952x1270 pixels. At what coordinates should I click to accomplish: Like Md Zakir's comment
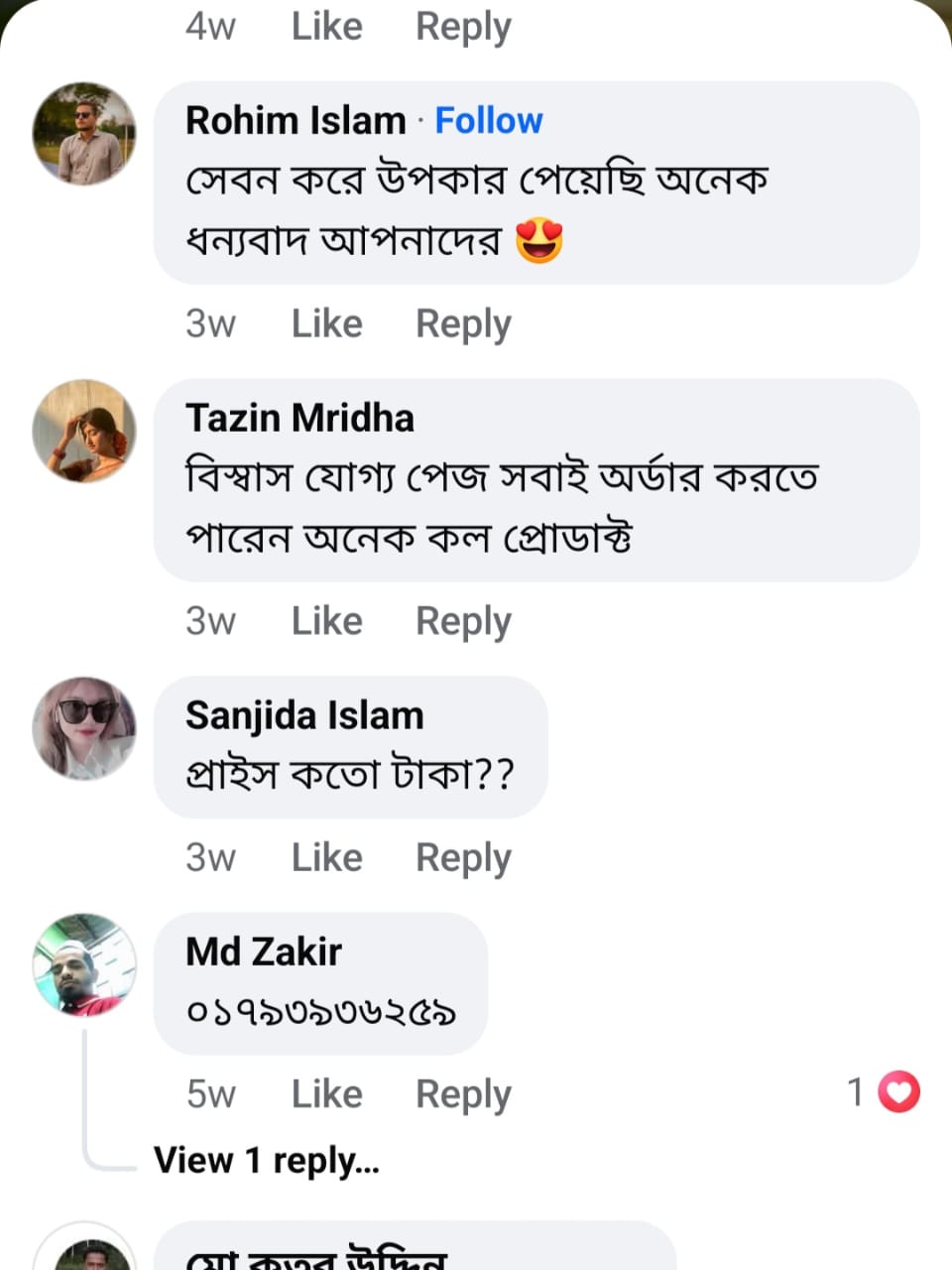coord(326,1093)
